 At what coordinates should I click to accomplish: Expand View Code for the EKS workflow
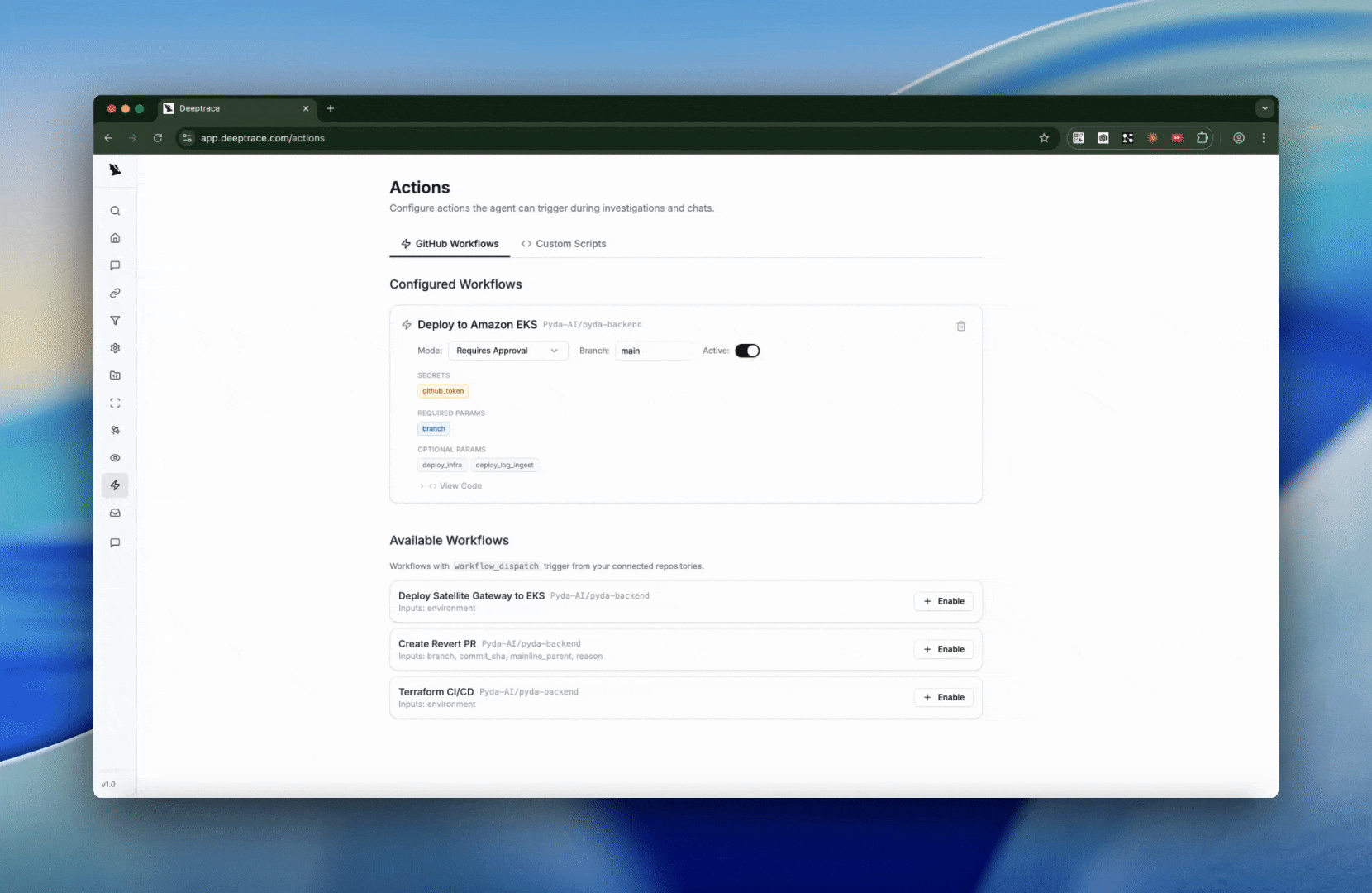coord(451,486)
